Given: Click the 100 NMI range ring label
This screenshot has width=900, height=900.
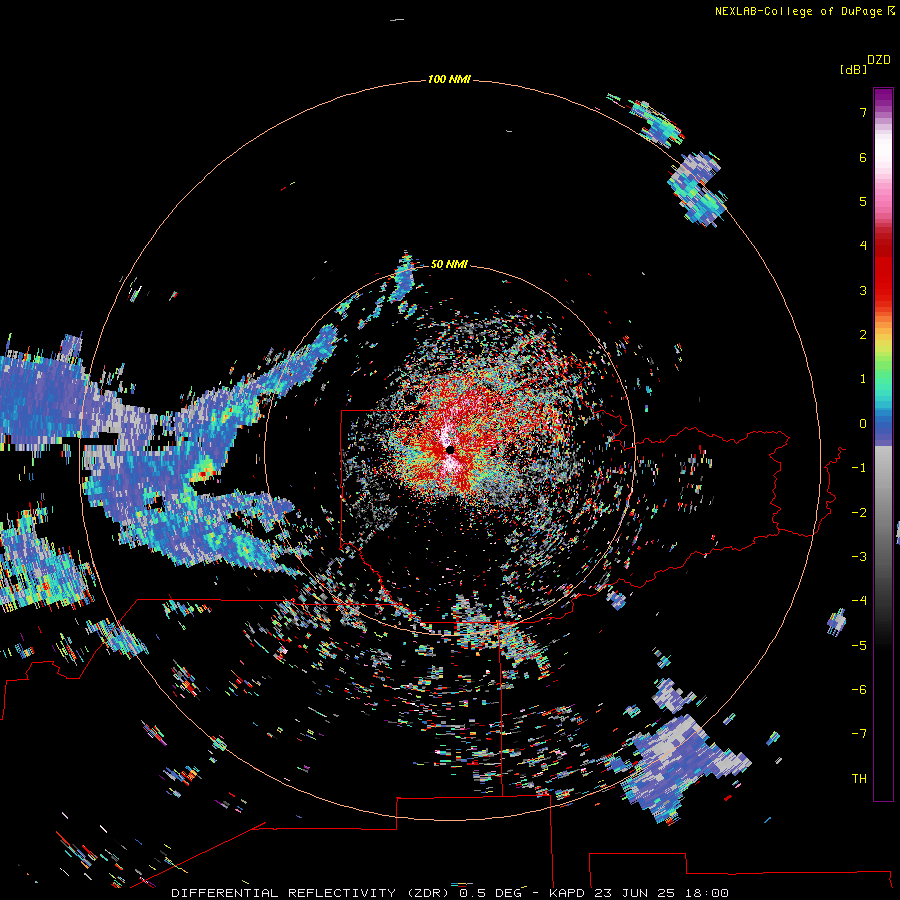Looking at the screenshot, I should 449,79.
